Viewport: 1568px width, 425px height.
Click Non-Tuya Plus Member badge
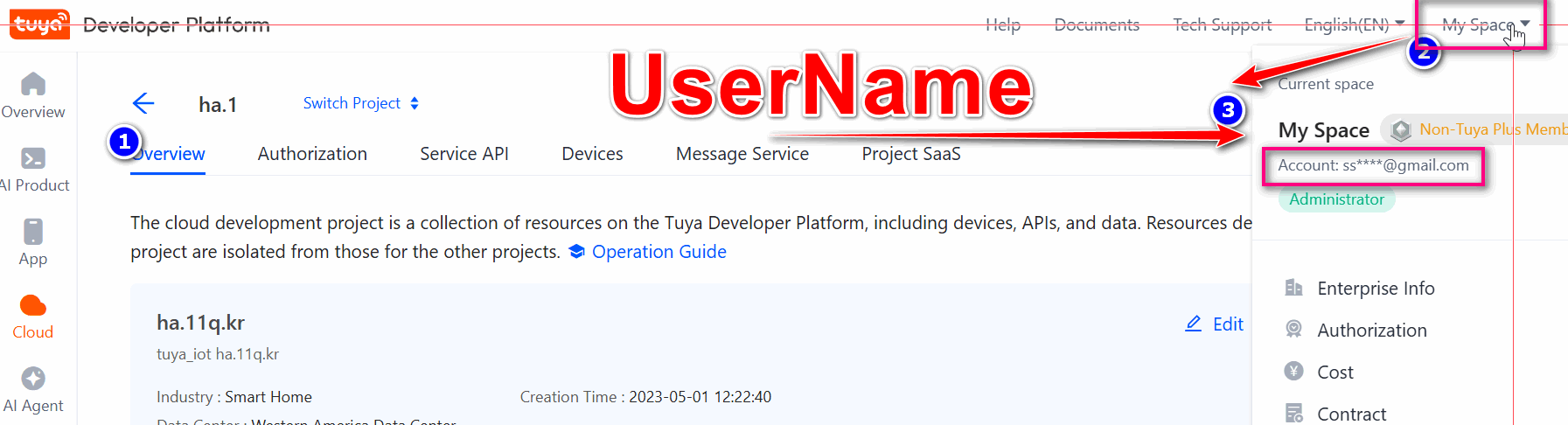(x=1474, y=130)
